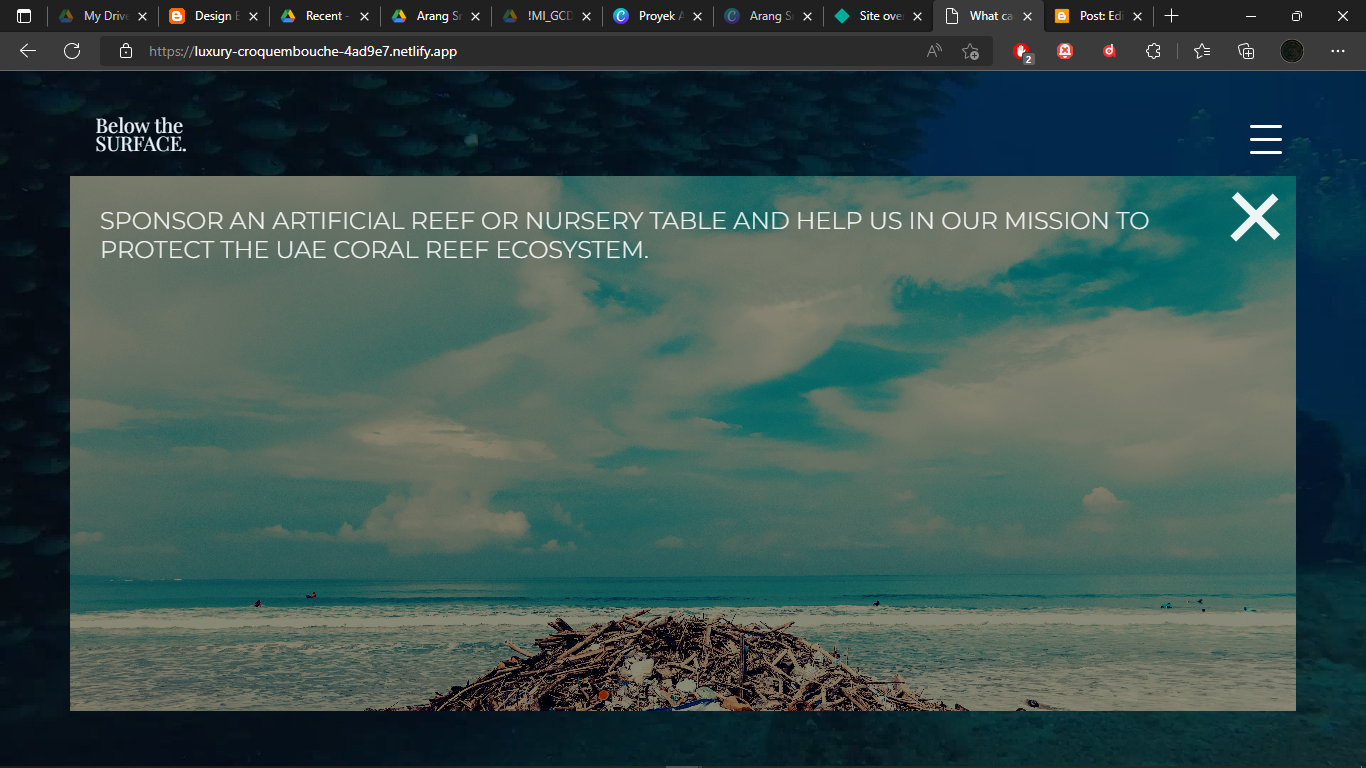The image size is (1366, 768).
Task: Activate the Read aloud icon
Action: (x=934, y=51)
